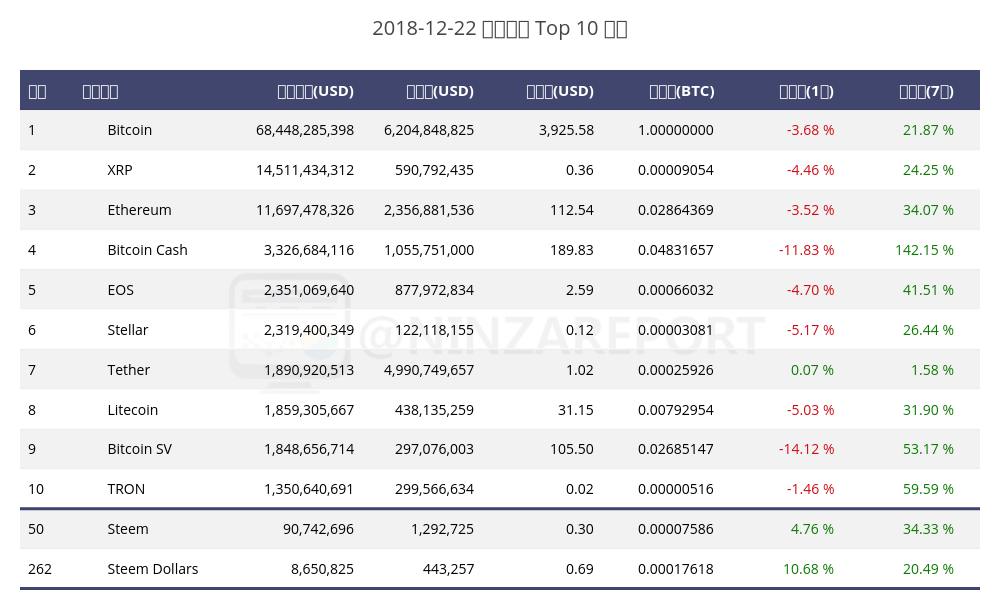
Task: Click market cap value 1,890,920,513
Action: coord(309,370)
